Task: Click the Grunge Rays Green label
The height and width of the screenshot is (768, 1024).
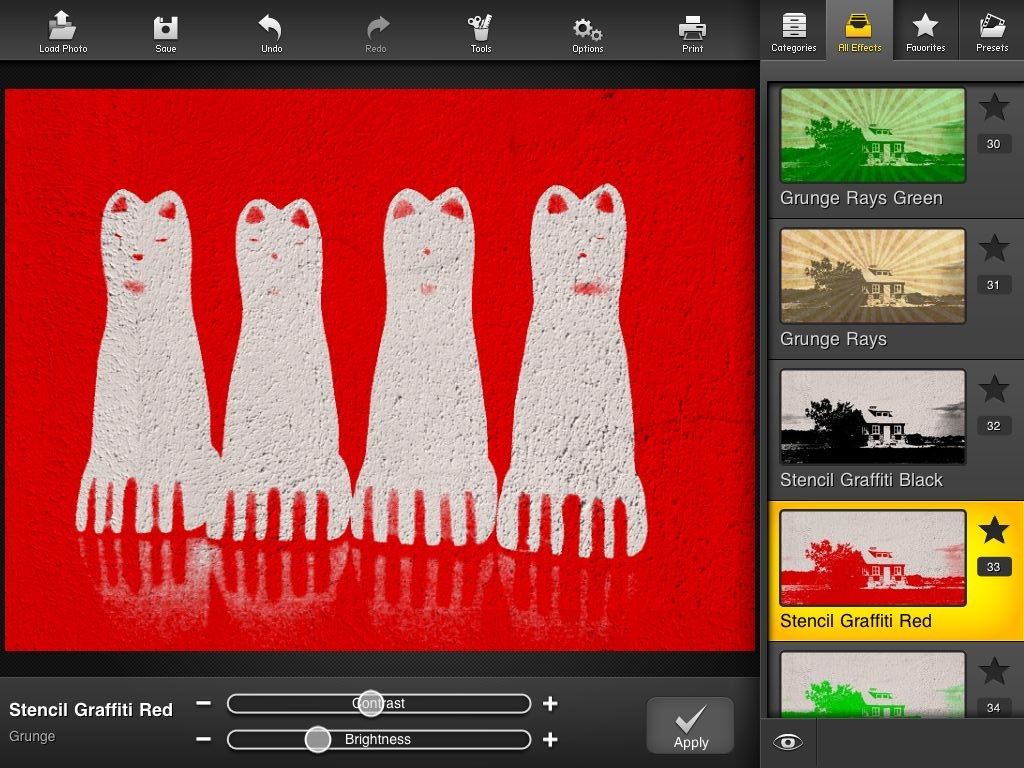Action: (x=861, y=198)
